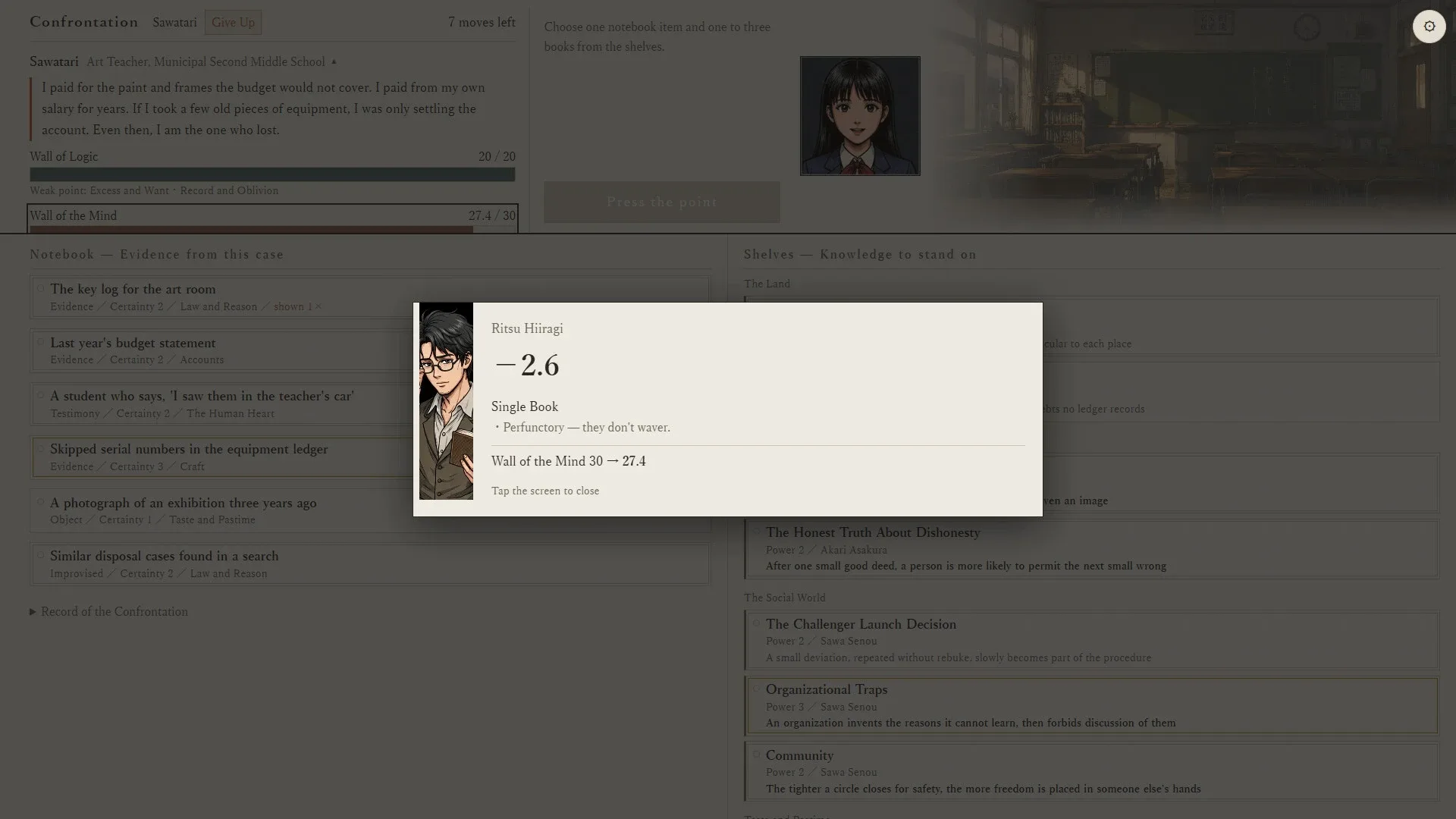Click Ritsu Hiiragi's portrait in the dialog

(446, 401)
